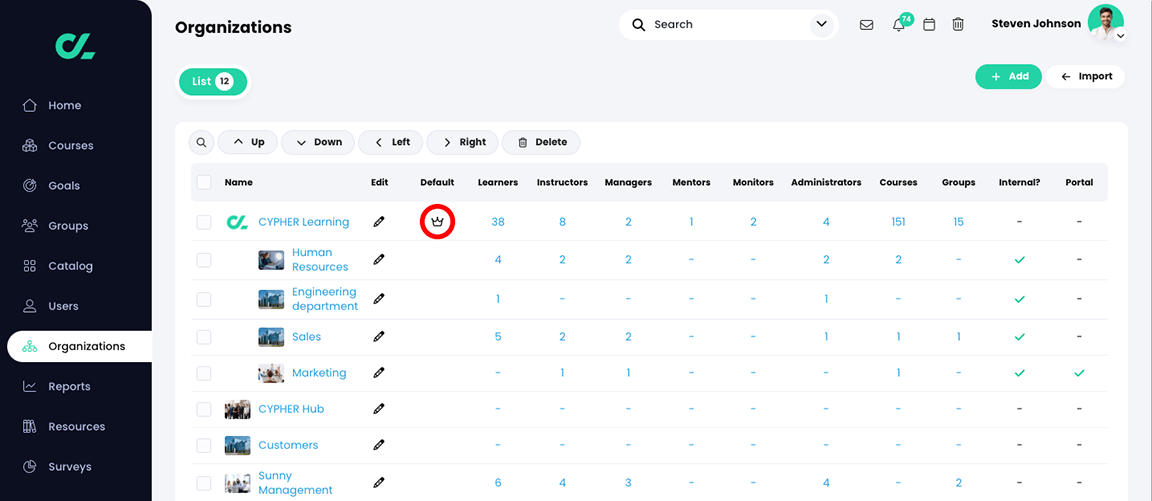Check the Sunny Management row checkbox
This screenshot has height=501, width=1152.
(204, 483)
